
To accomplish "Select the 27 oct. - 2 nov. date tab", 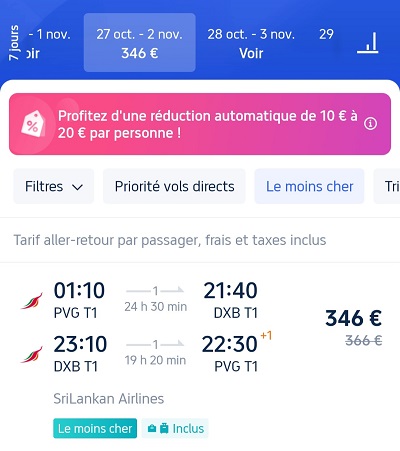I will (x=140, y=43).
